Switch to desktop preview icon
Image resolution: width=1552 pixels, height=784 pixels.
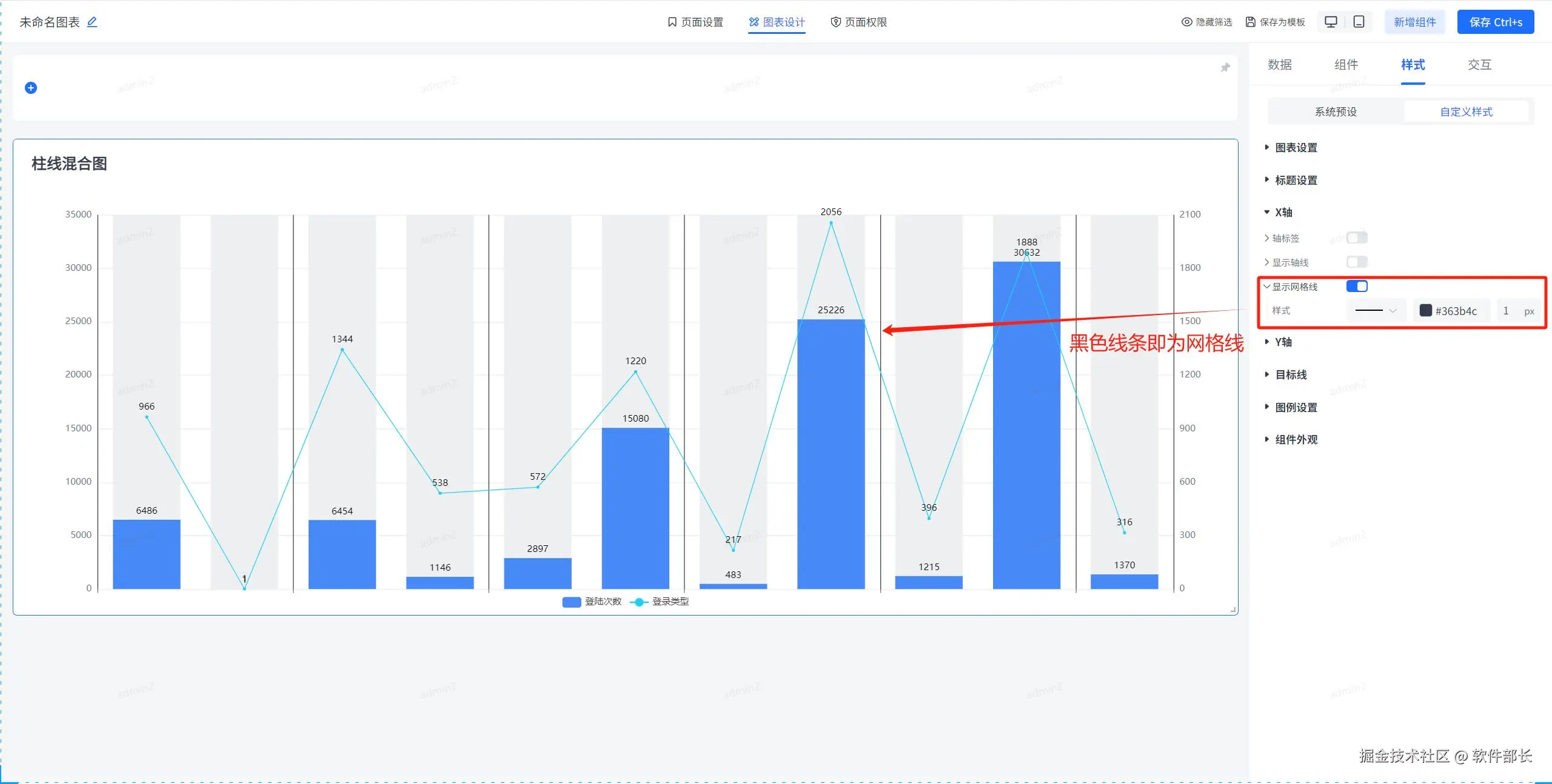tap(1331, 22)
